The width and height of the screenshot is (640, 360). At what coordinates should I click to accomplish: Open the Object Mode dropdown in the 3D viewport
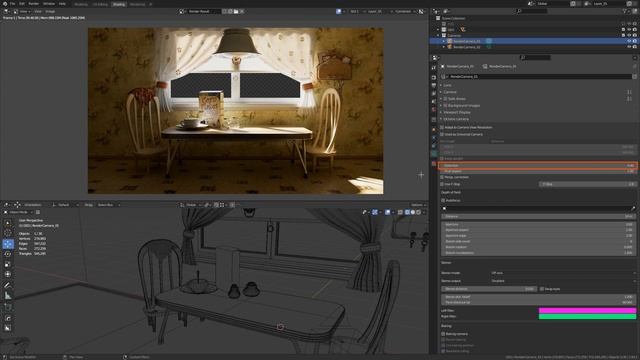point(18,212)
